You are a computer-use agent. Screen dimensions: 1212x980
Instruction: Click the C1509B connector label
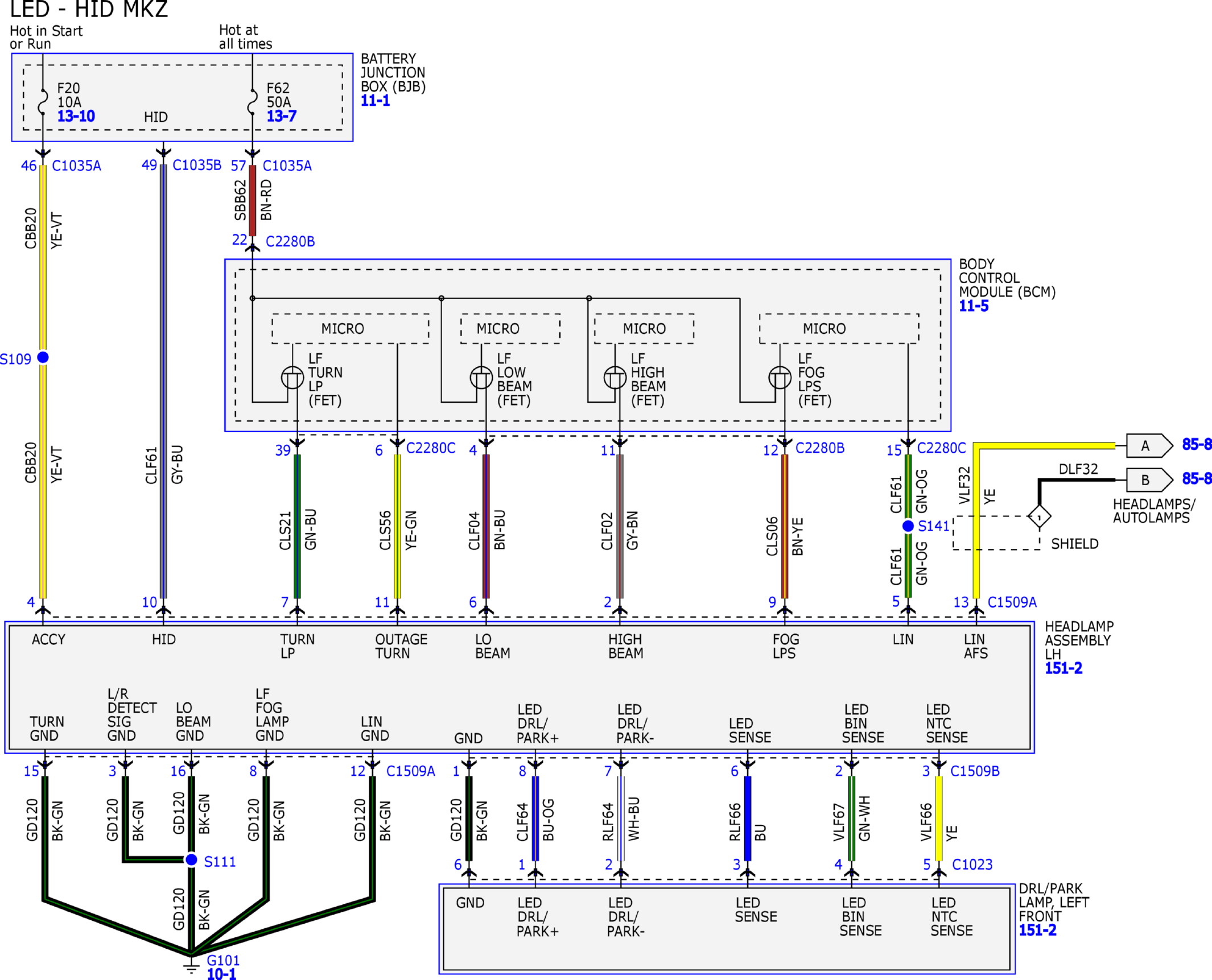tap(975, 771)
